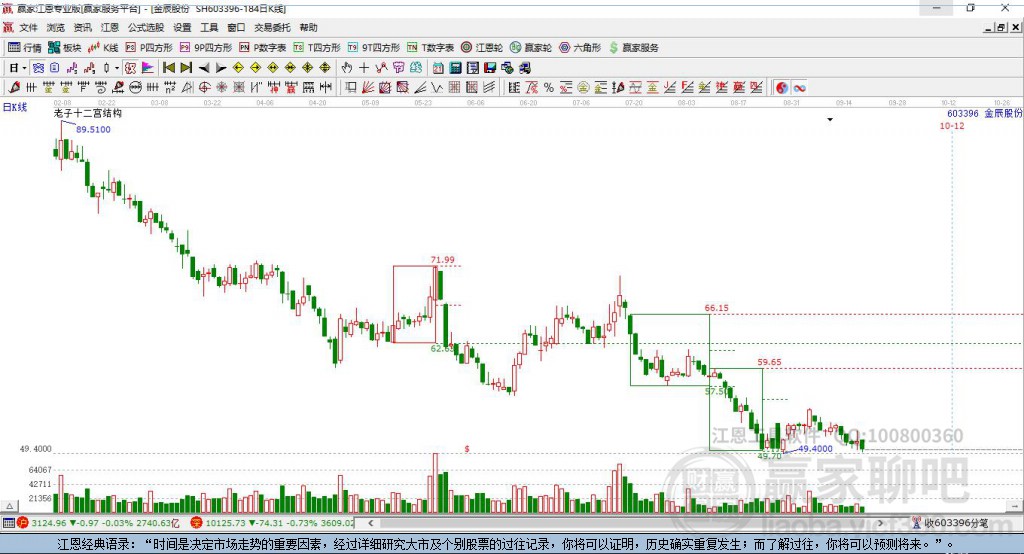Image resolution: width=1024 pixels, height=554 pixels.
Task: Open the 江恩 menu
Action: [110, 27]
